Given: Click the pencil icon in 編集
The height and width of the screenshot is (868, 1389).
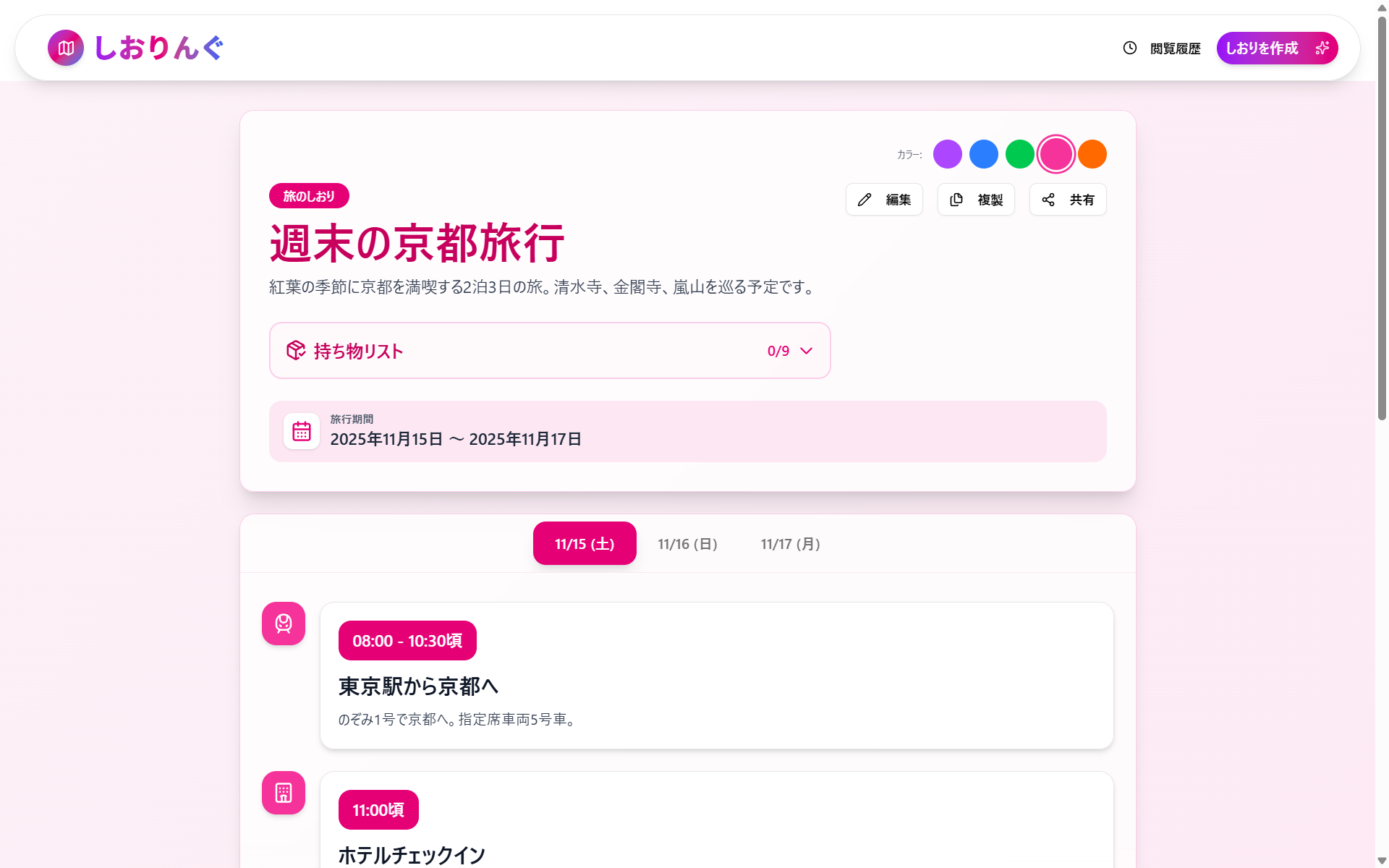Looking at the screenshot, I should (865, 200).
